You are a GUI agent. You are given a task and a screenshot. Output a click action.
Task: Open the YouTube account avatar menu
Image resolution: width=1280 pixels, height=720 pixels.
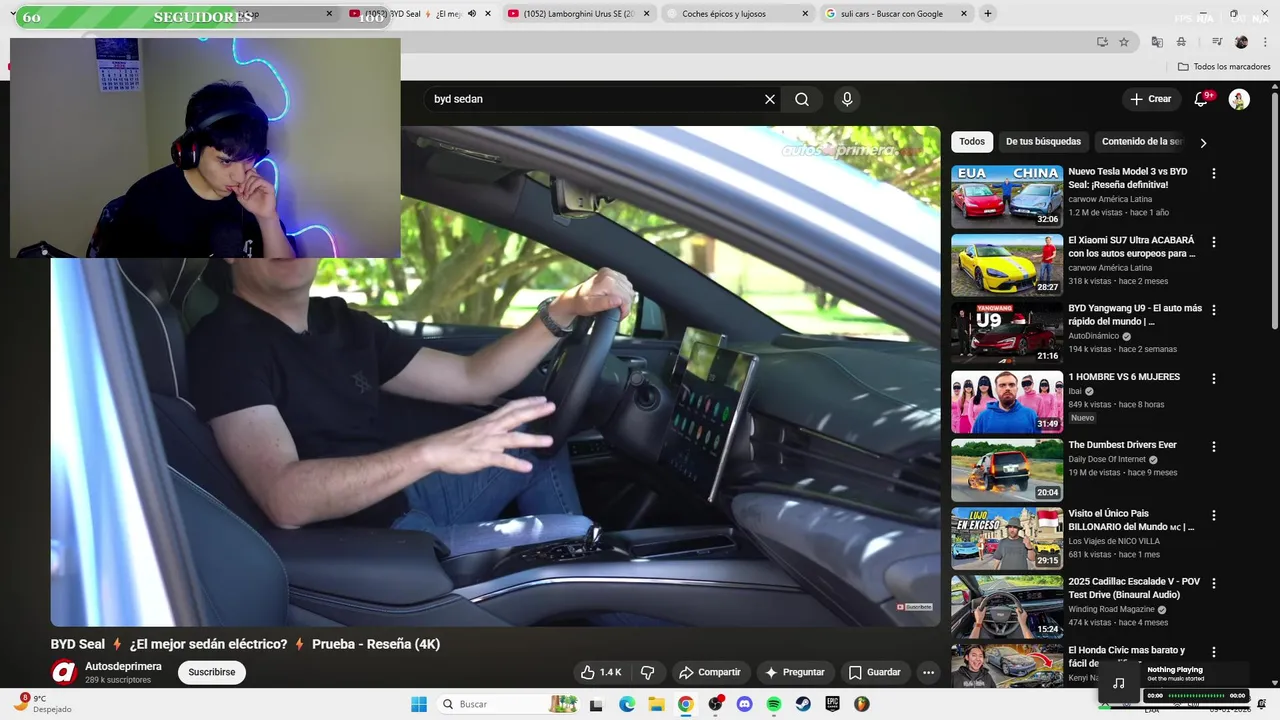point(1239,99)
